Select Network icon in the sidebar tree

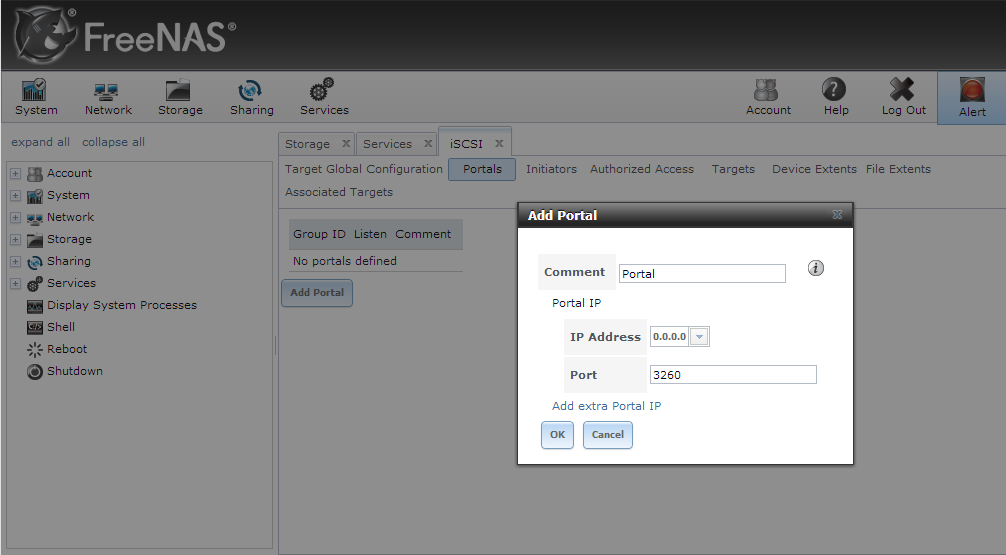35,218
